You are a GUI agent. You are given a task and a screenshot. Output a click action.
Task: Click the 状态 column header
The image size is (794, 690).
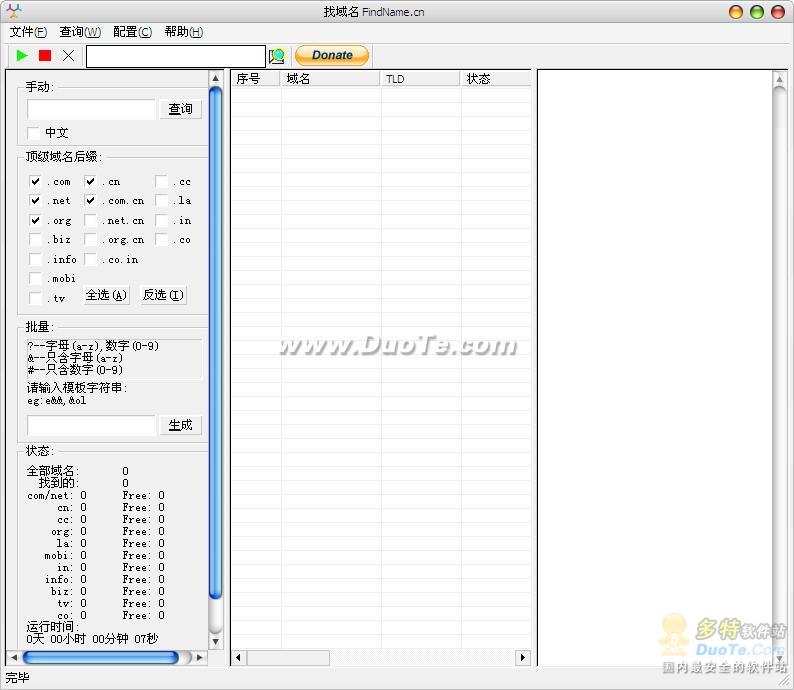click(x=496, y=79)
